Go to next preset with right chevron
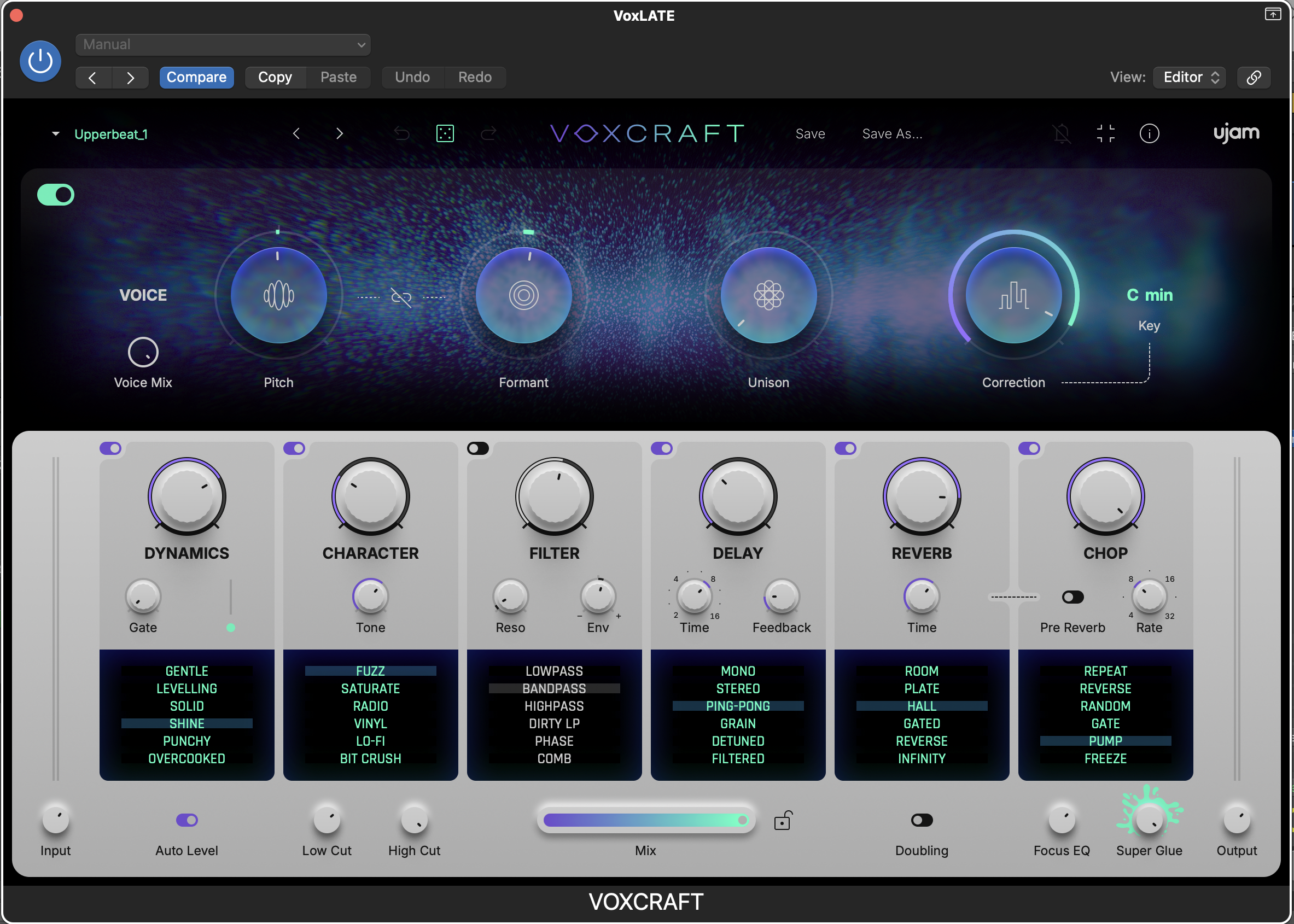Image resolution: width=1294 pixels, height=924 pixels. [340, 134]
